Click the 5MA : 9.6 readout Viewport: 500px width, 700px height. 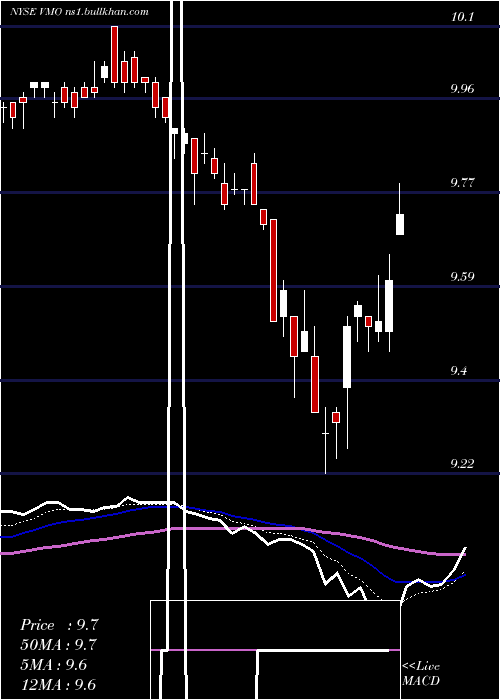click(x=54, y=665)
